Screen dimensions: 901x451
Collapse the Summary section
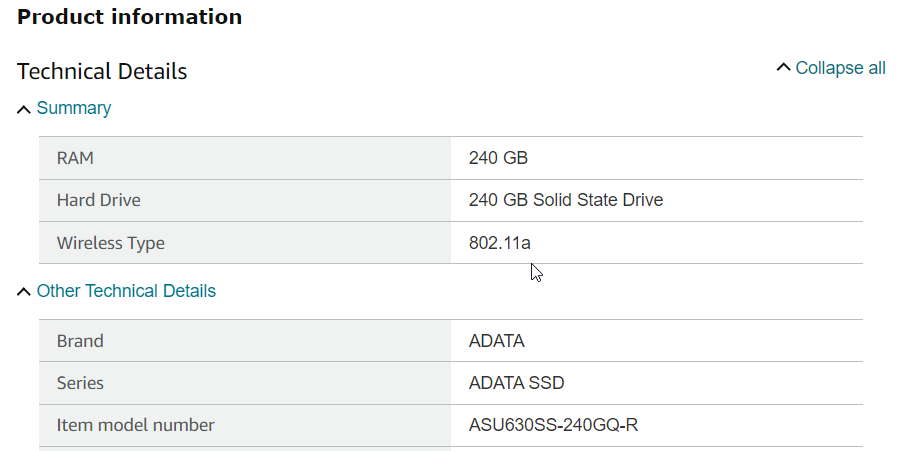(74, 108)
